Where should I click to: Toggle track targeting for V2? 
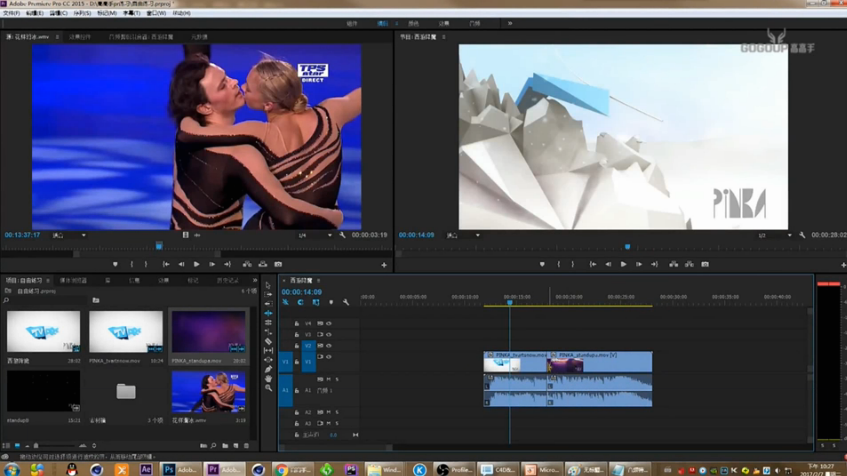point(308,346)
